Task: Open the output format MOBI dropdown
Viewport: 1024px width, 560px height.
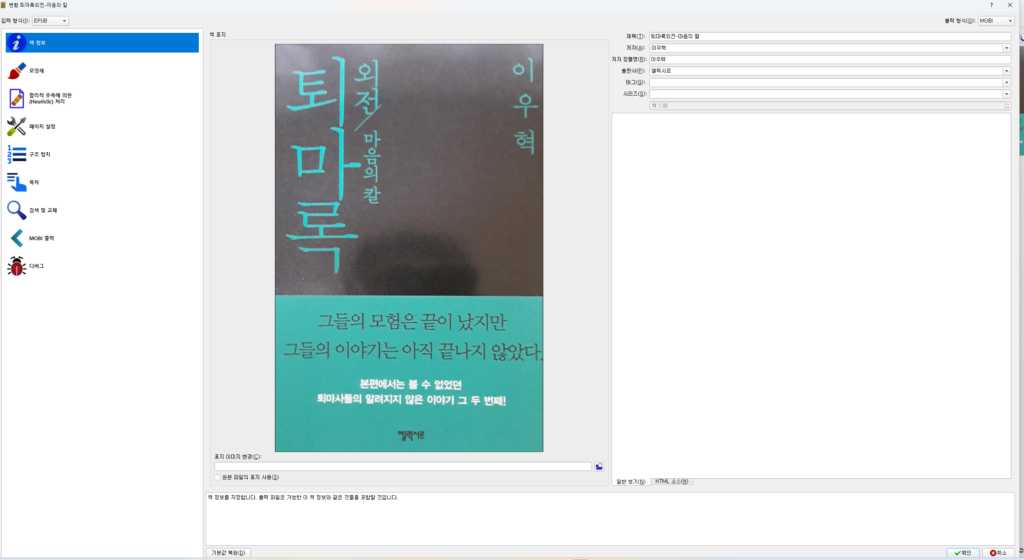Action: click(x=995, y=21)
